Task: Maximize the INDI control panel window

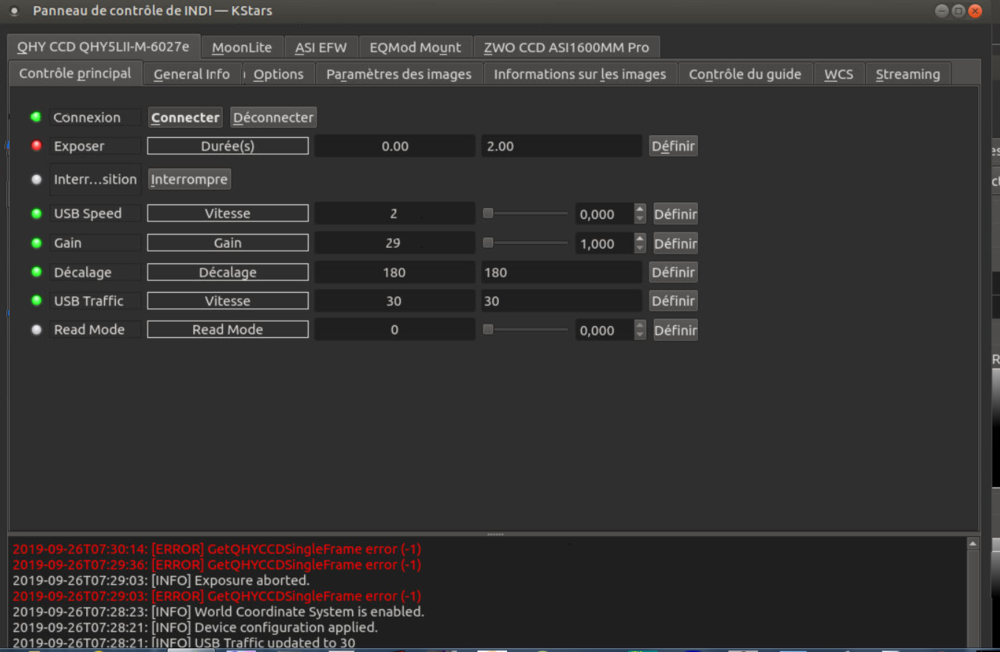Action: (x=959, y=11)
